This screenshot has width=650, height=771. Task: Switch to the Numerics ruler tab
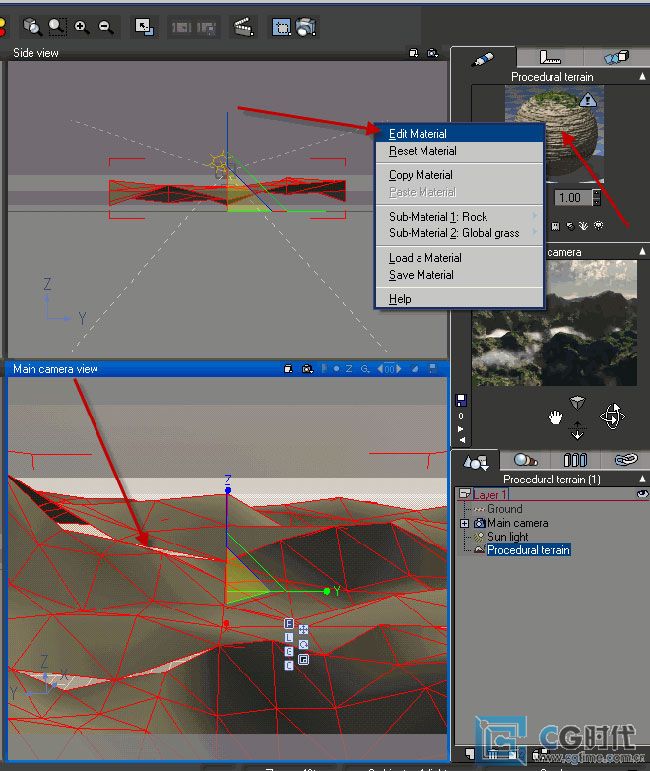point(550,58)
